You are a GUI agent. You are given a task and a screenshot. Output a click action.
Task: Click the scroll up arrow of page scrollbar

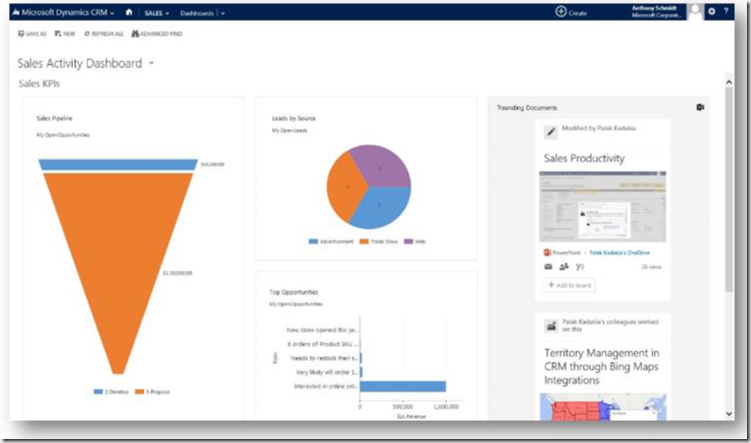(729, 82)
